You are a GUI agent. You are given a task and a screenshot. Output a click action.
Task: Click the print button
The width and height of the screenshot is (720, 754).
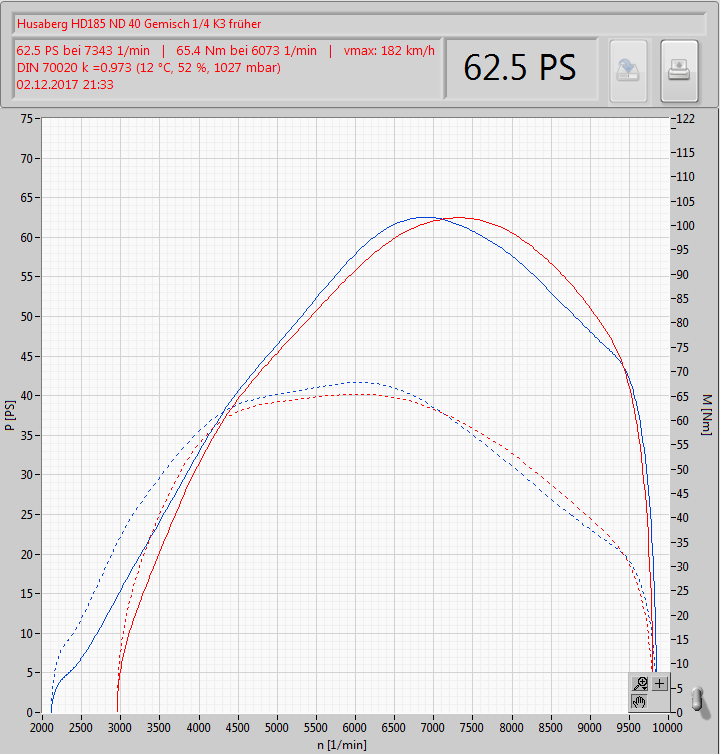679,70
